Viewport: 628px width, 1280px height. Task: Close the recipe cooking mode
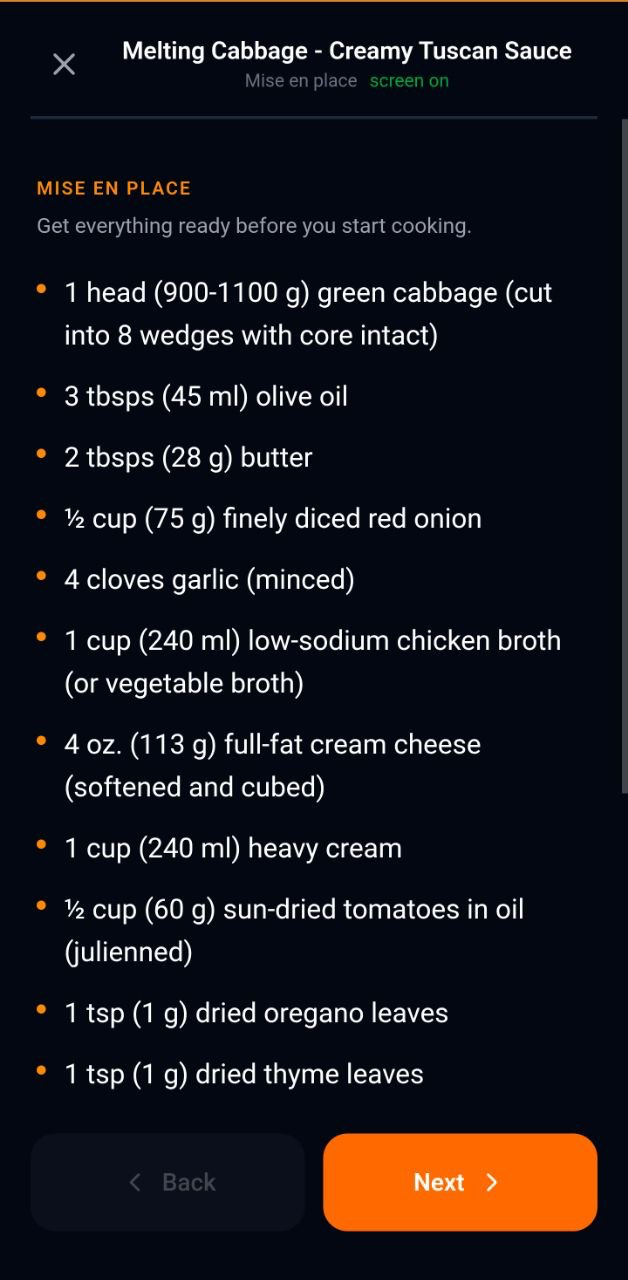(x=64, y=65)
